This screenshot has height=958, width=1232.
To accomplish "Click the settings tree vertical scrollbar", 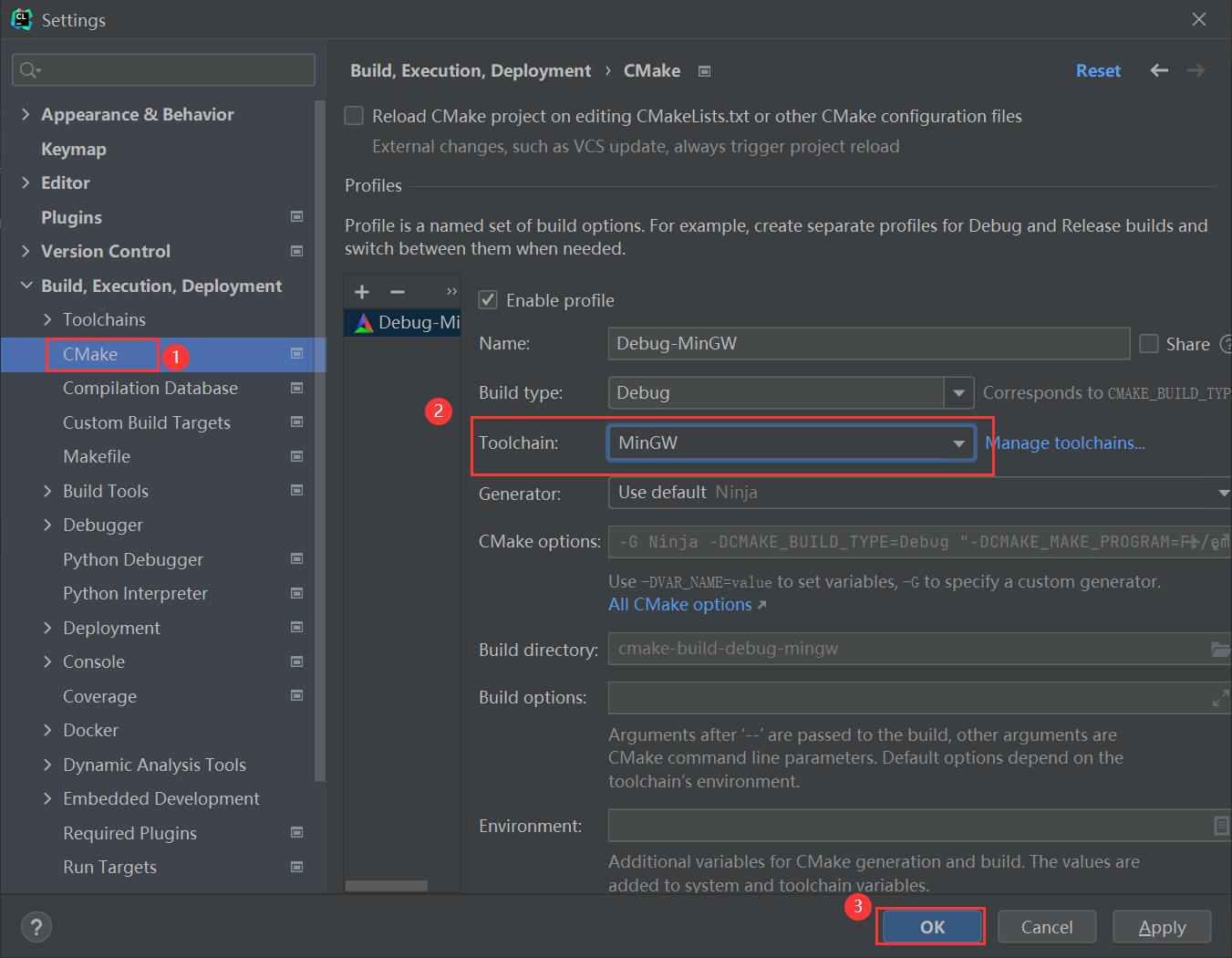I will 319,441.
